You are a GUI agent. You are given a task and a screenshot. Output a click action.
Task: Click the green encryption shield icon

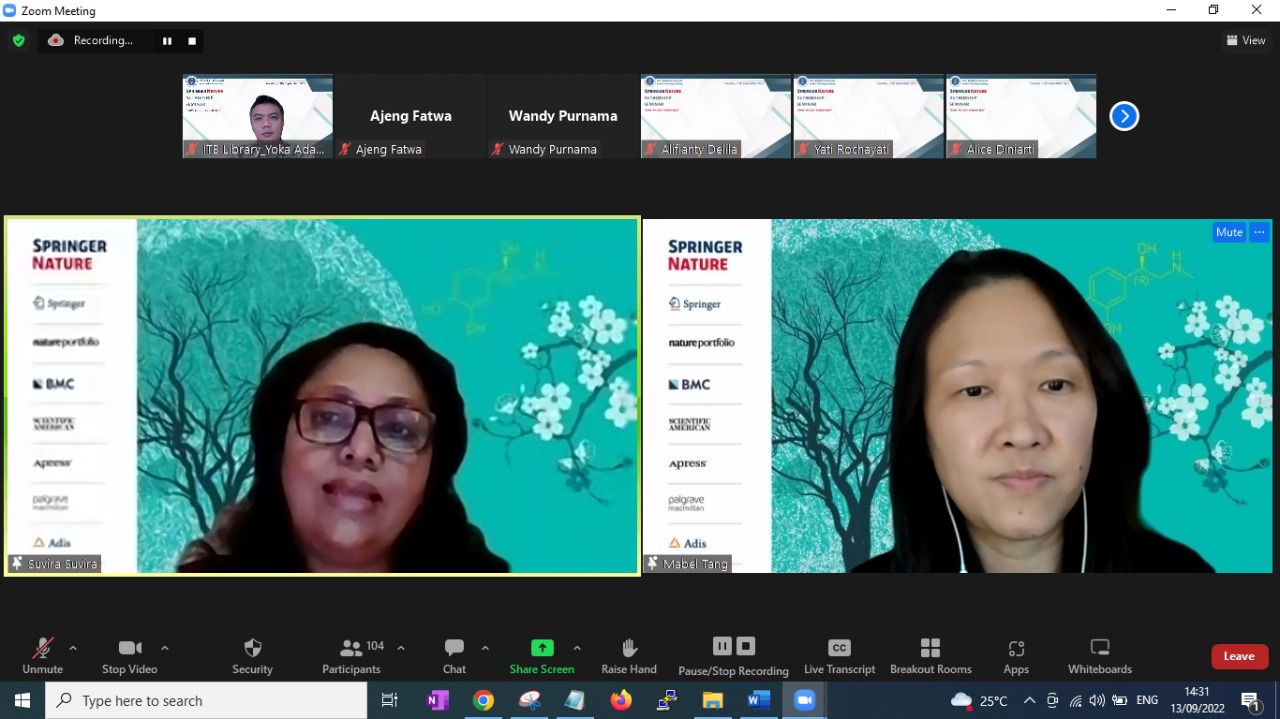18,40
